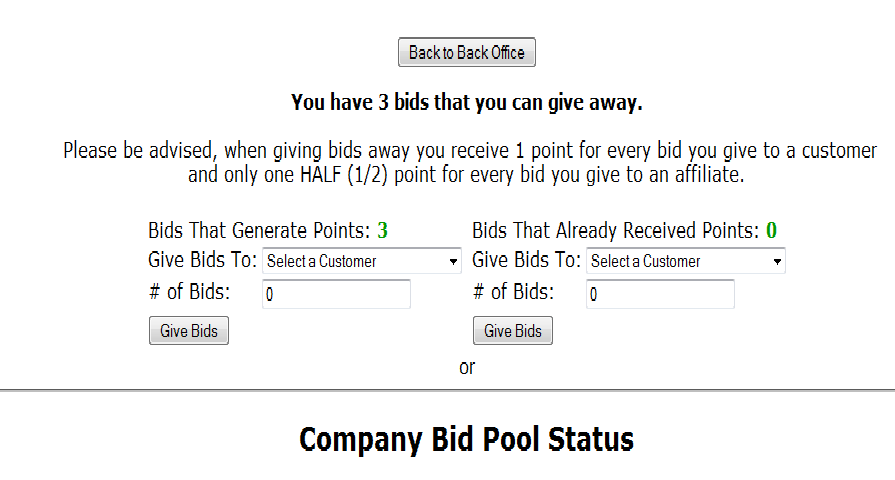Click the left 'Give Bids To:' label
The image size is (895, 480).
(x=202, y=261)
